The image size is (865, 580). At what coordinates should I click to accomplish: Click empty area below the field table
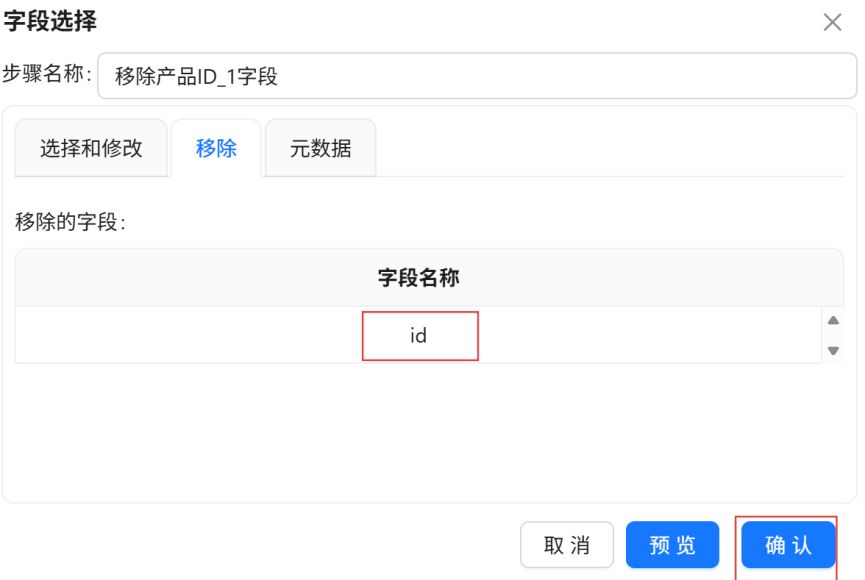point(429,430)
